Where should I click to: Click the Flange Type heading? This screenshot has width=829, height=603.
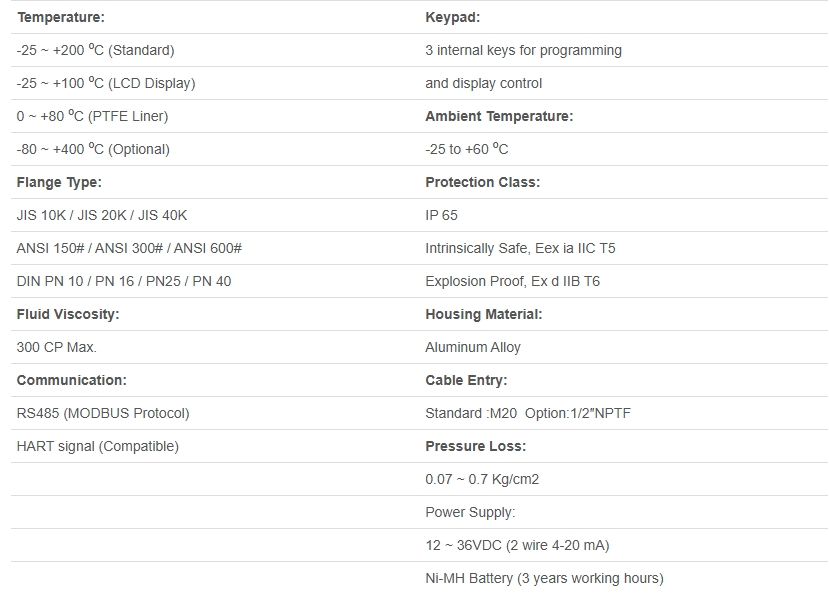coord(59,182)
